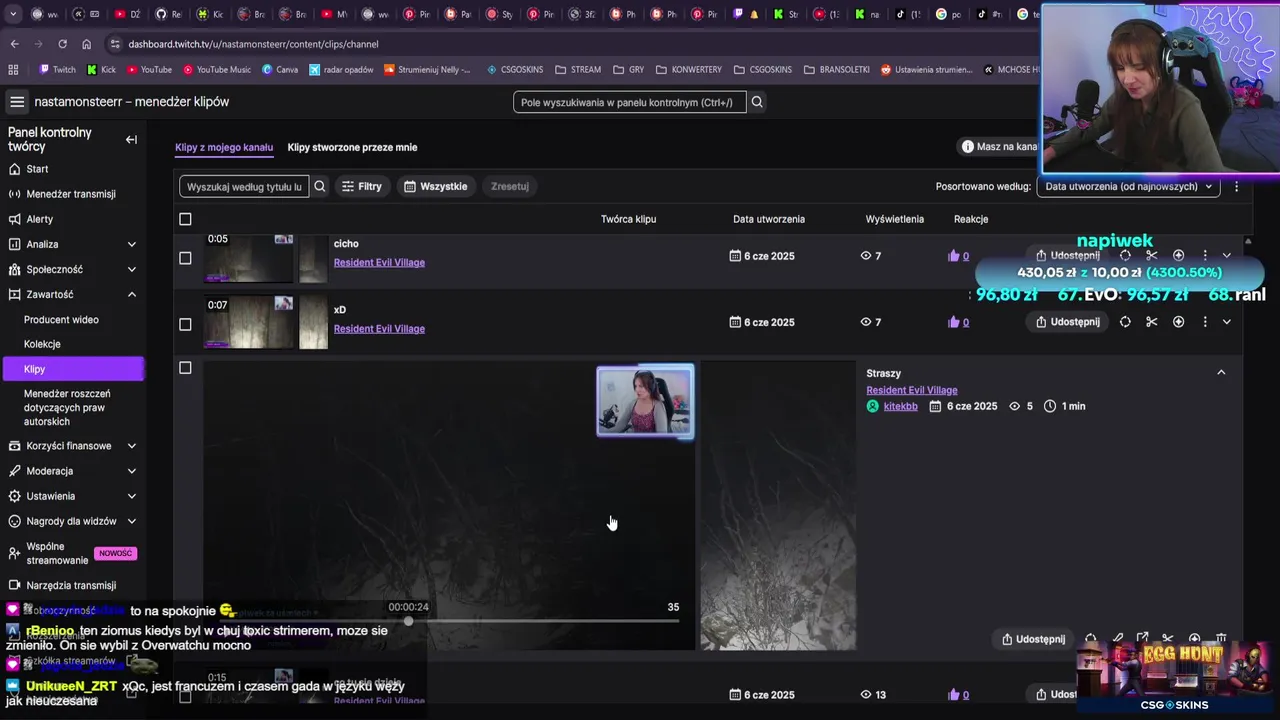
Task: Go back with the browser back arrow
Action: point(14,44)
